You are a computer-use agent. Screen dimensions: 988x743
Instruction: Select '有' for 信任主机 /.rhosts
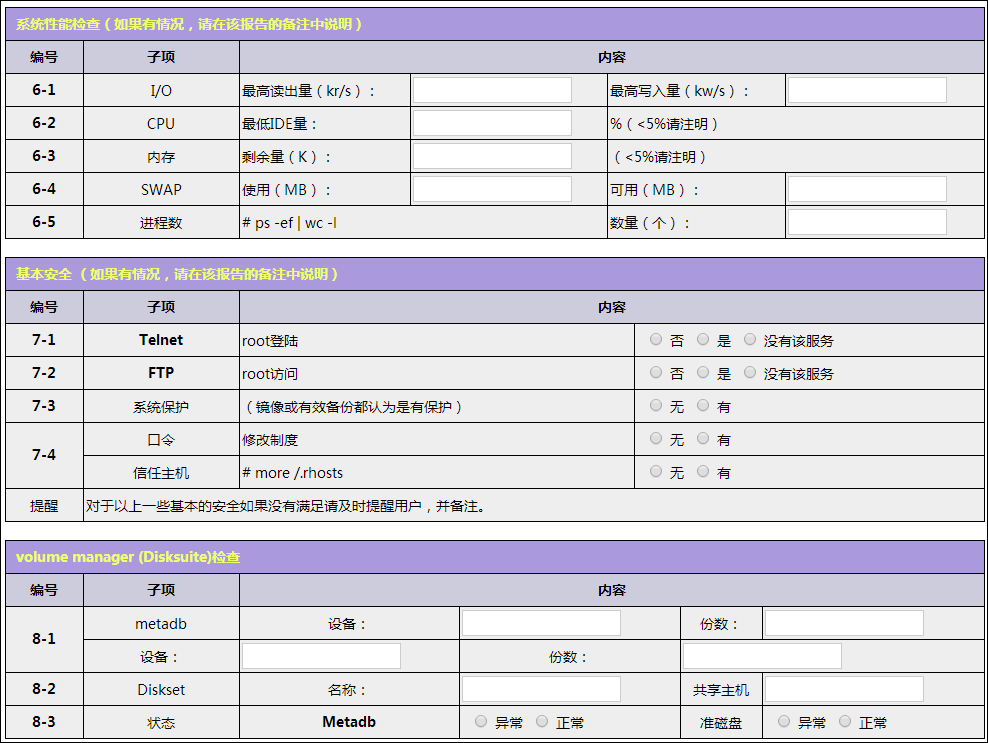(x=703, y=472)
